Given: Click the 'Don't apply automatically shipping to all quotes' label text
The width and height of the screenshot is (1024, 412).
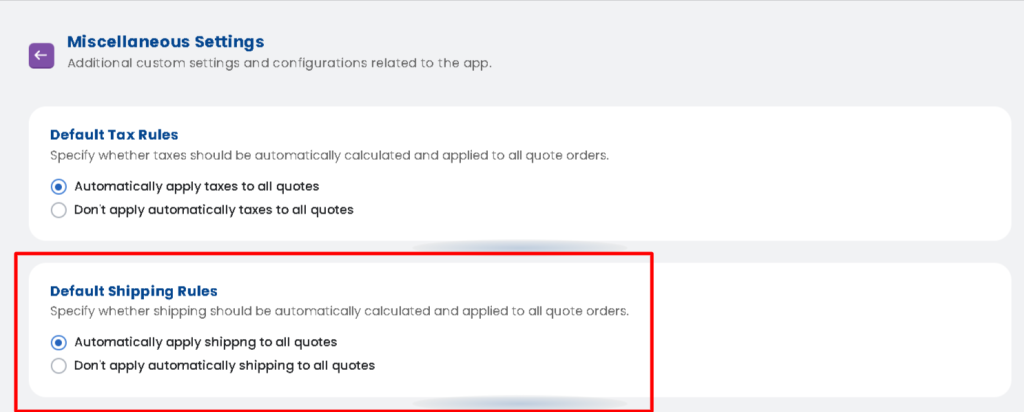Looking at the screenshot, I should (224, 366).
